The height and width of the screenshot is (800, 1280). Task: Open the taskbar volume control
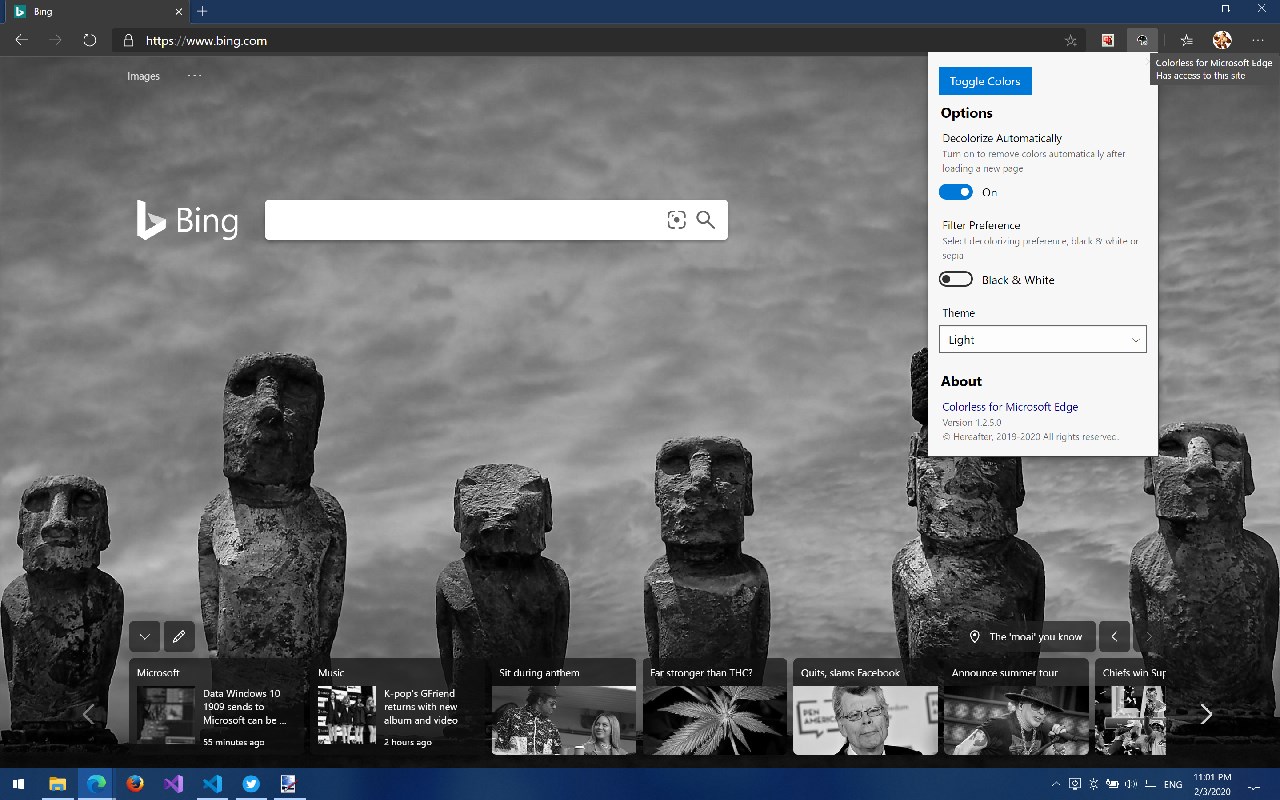point(1132,784)
